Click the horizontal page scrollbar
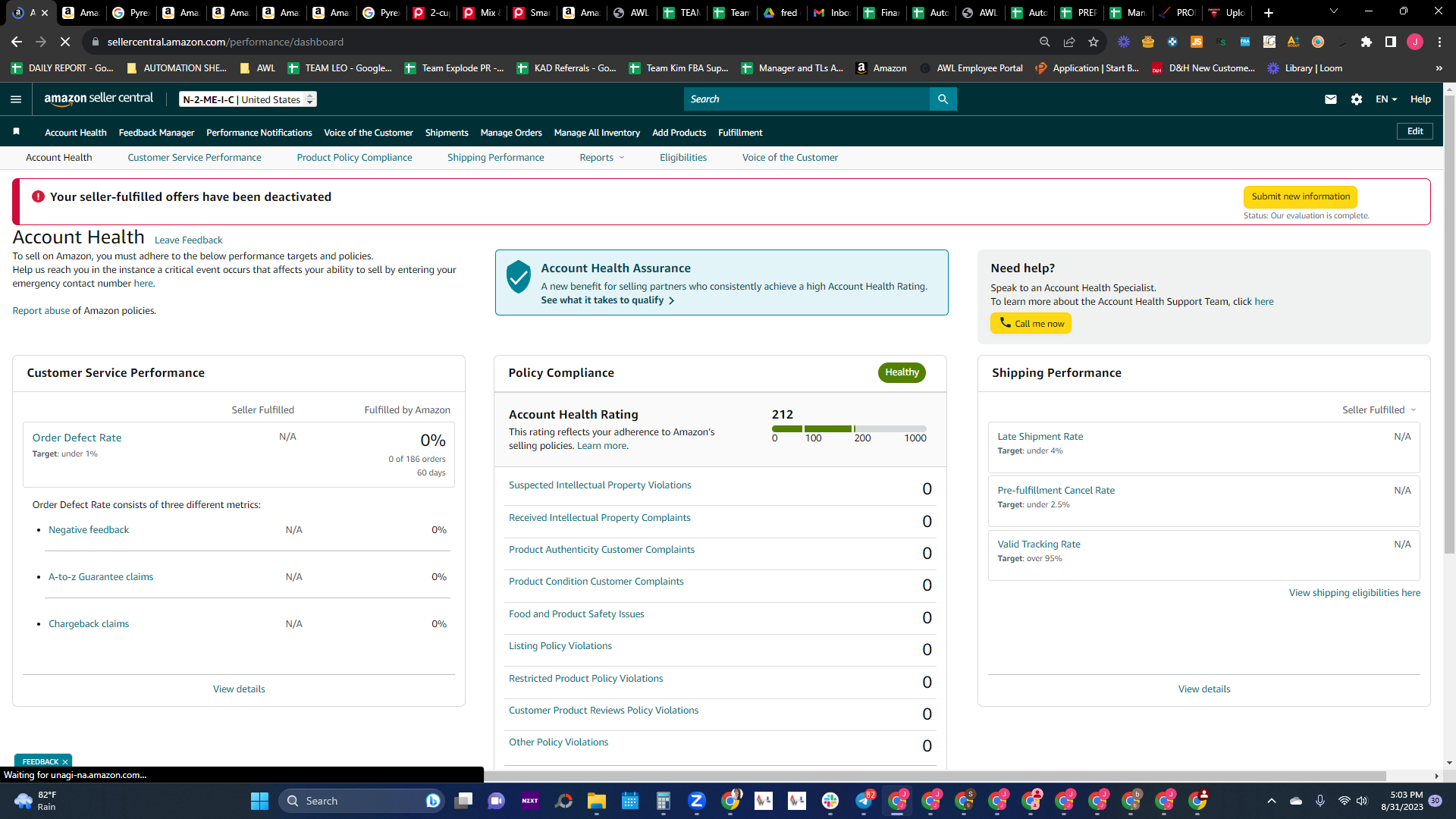Image resolution: width=1456 pixels, height=819 pixels. tap(935, 776)
